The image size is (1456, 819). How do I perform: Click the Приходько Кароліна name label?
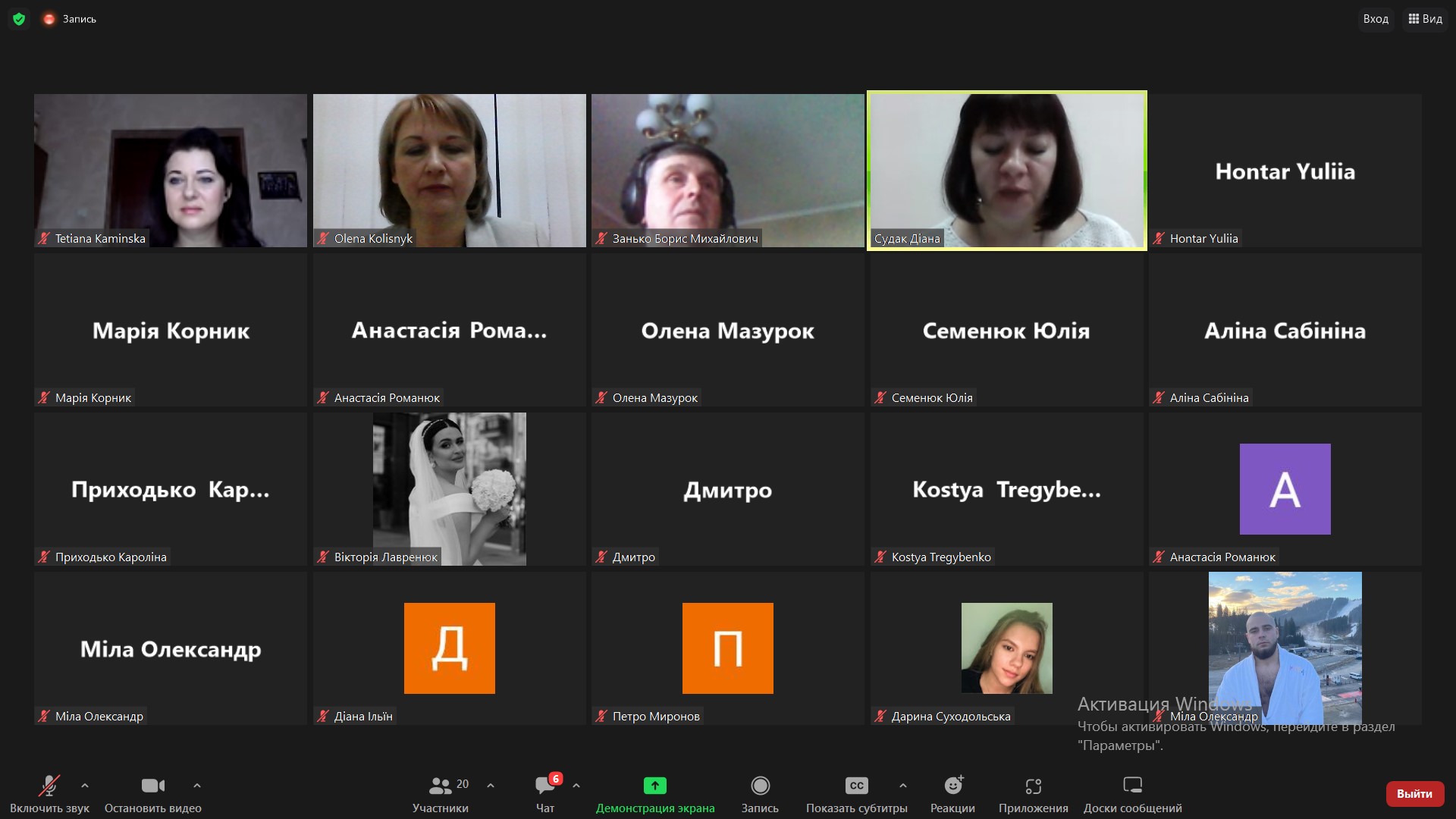pyautogui.click(x=111, y=557)
